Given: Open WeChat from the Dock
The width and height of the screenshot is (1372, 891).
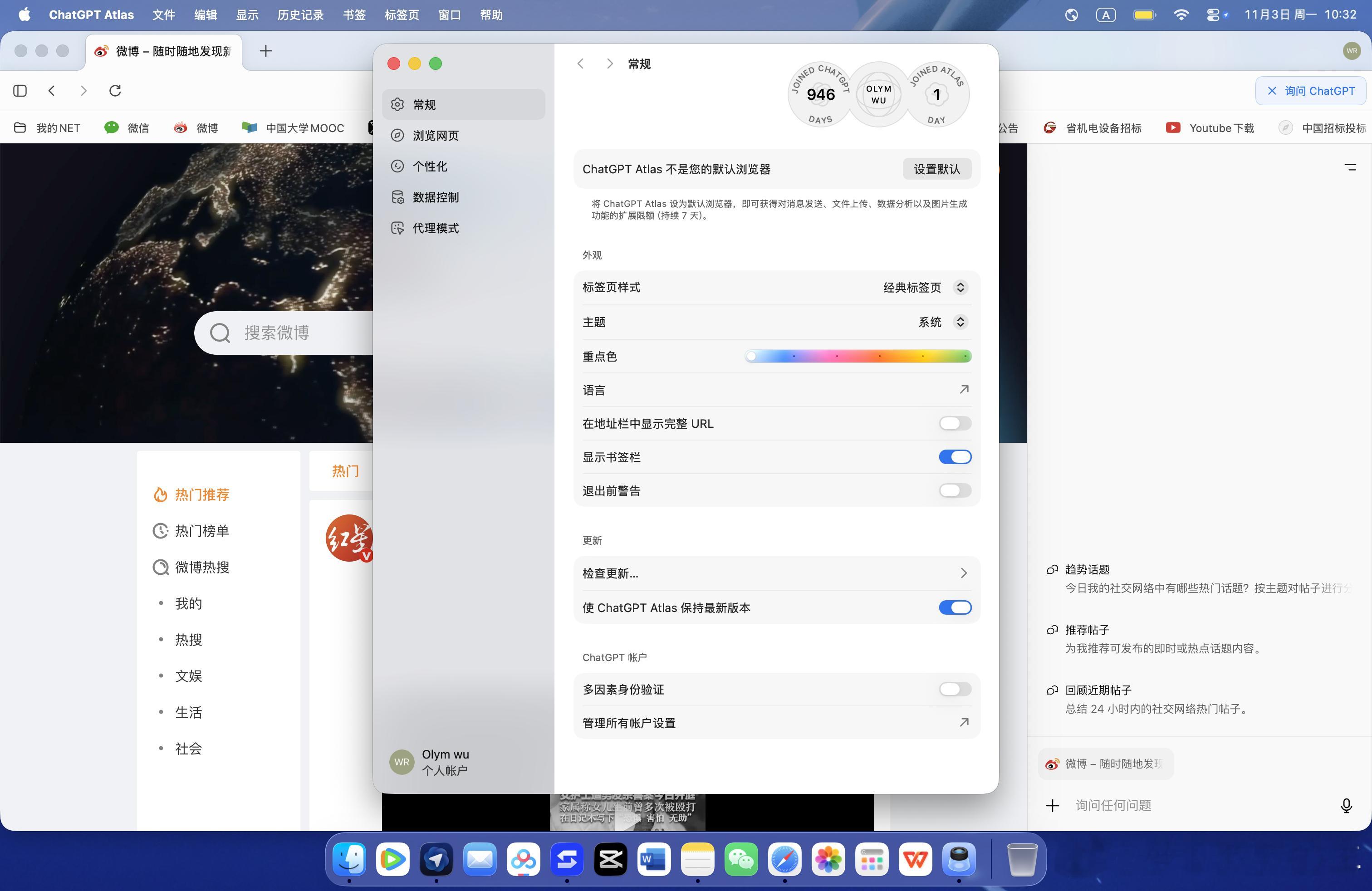Looking at the screenshot, I should (x=741, y=859).
